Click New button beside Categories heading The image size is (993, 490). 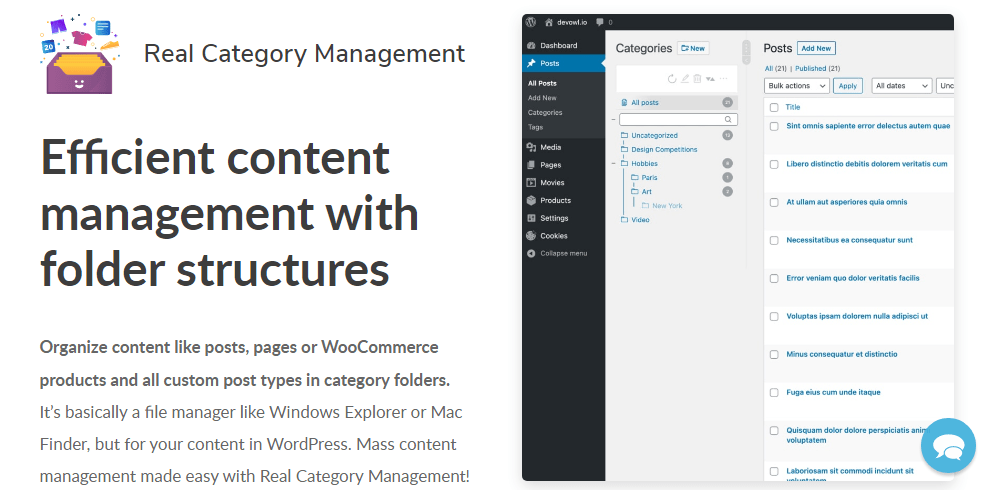coord(693,48)
